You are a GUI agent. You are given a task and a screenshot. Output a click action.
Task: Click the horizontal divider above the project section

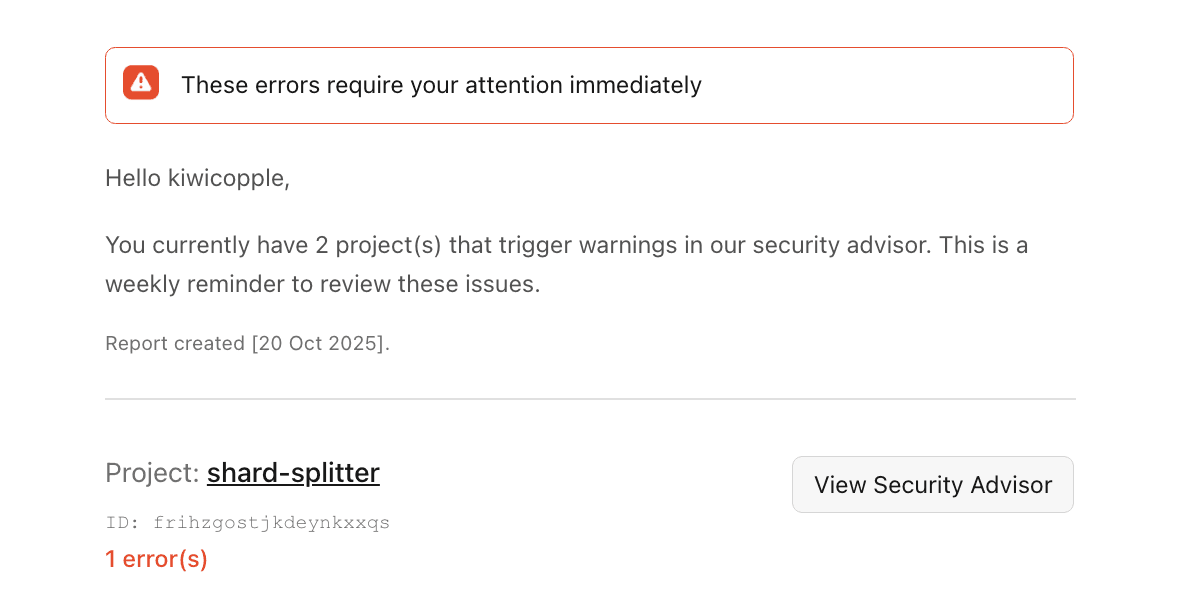(590, 399)
